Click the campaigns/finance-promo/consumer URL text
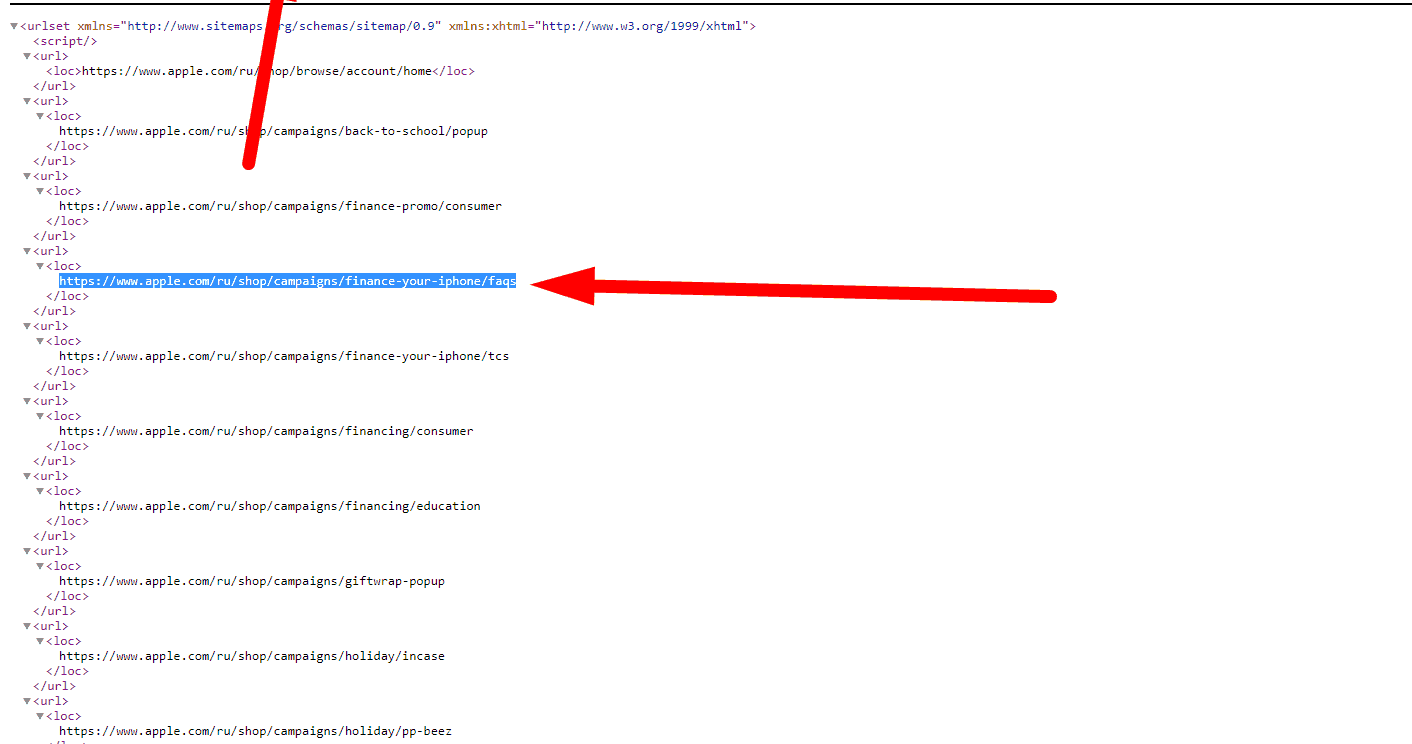The width and height of the screenshot is (1412, 744). (x=280, y=206)
